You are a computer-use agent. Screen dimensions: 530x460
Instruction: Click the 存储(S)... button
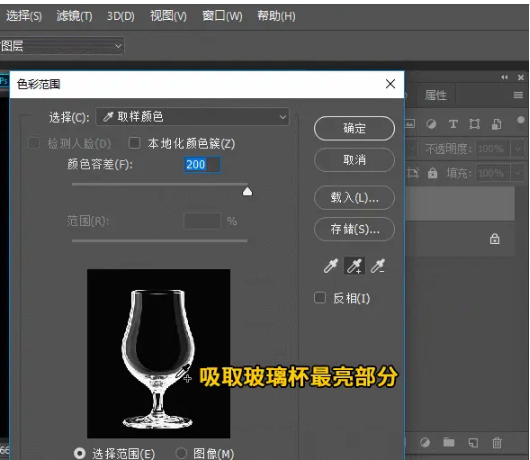point(354,229)
